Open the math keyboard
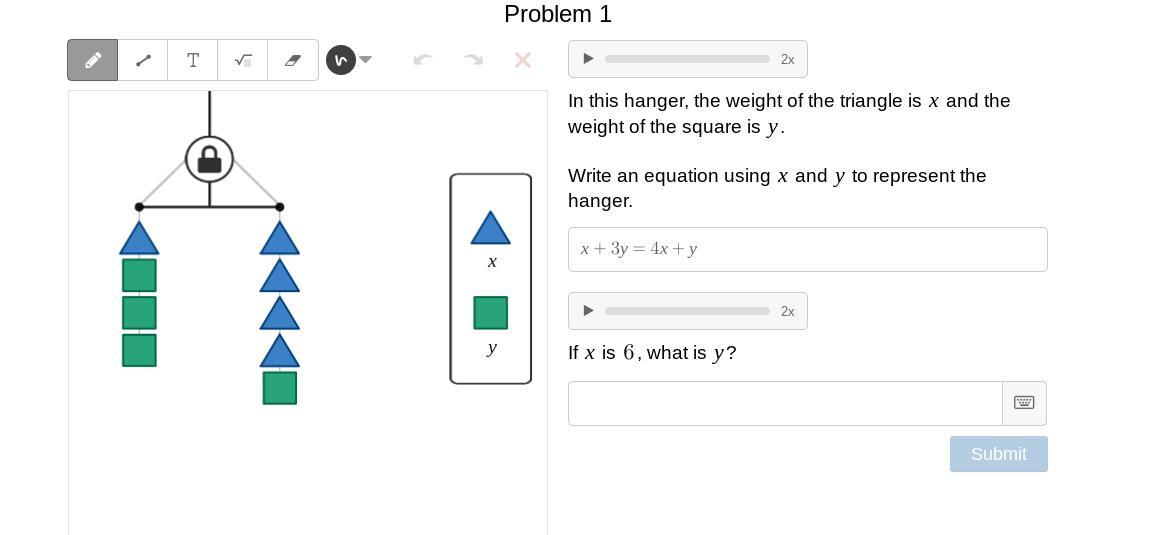The height and width of the screenshot is (535, 1153). point(1024,403)
